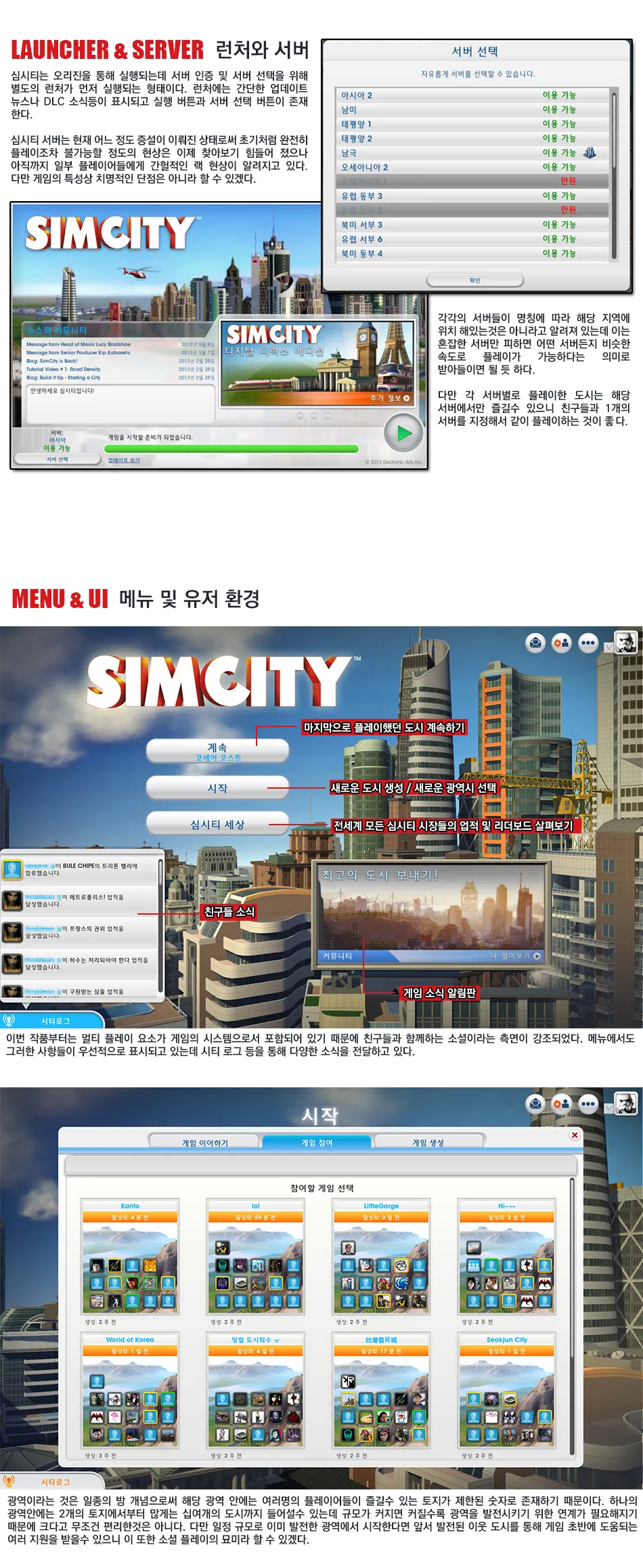Image resolution: width=643 pixels, height=1568 pixels.
Task: Select server 유럽 동부 3
Action: click(472, 196)
